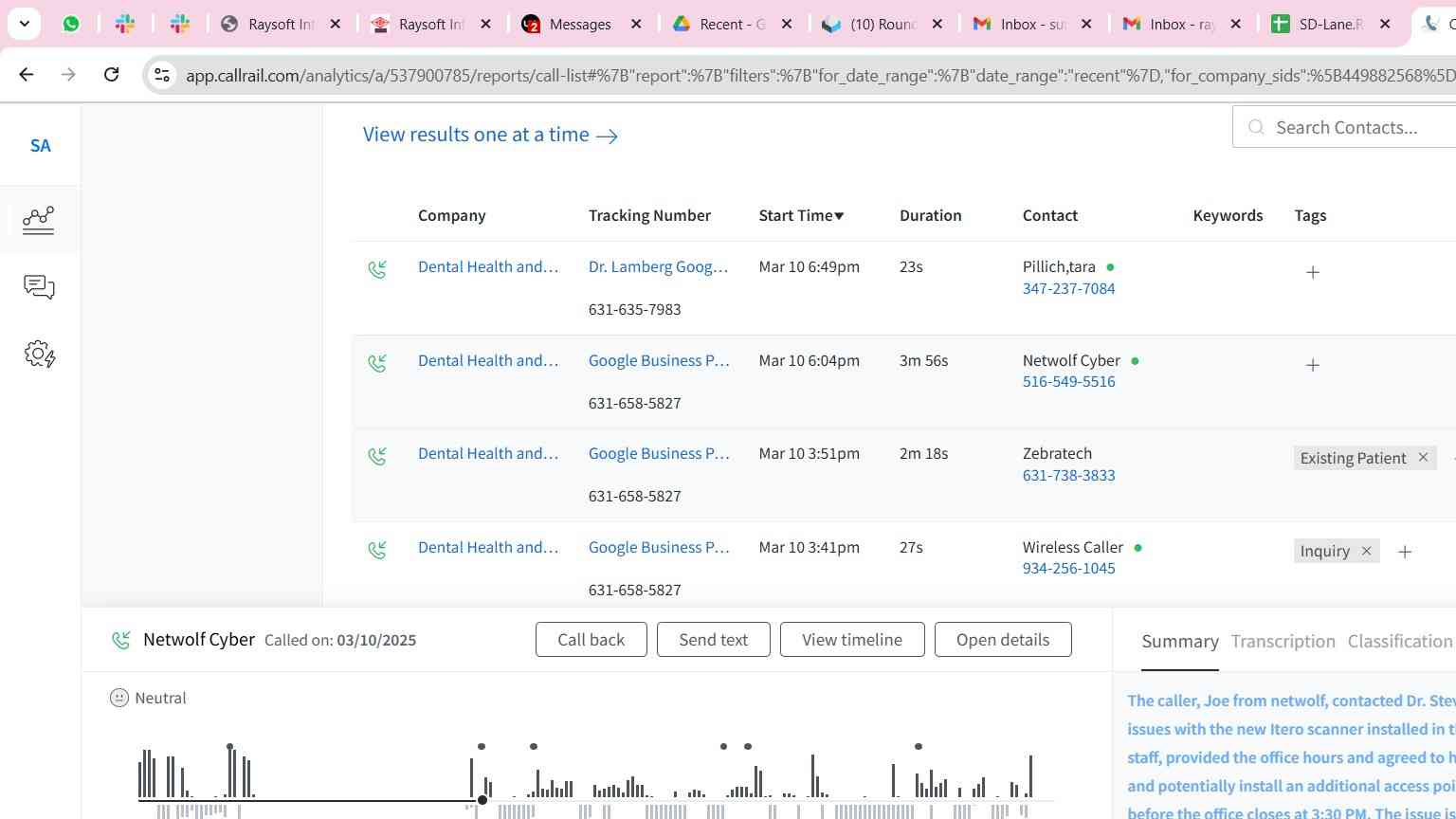The height and width of the screenshot is (819, 1456).
Task: Close the Messages browser tab
Action: (636, 24)
